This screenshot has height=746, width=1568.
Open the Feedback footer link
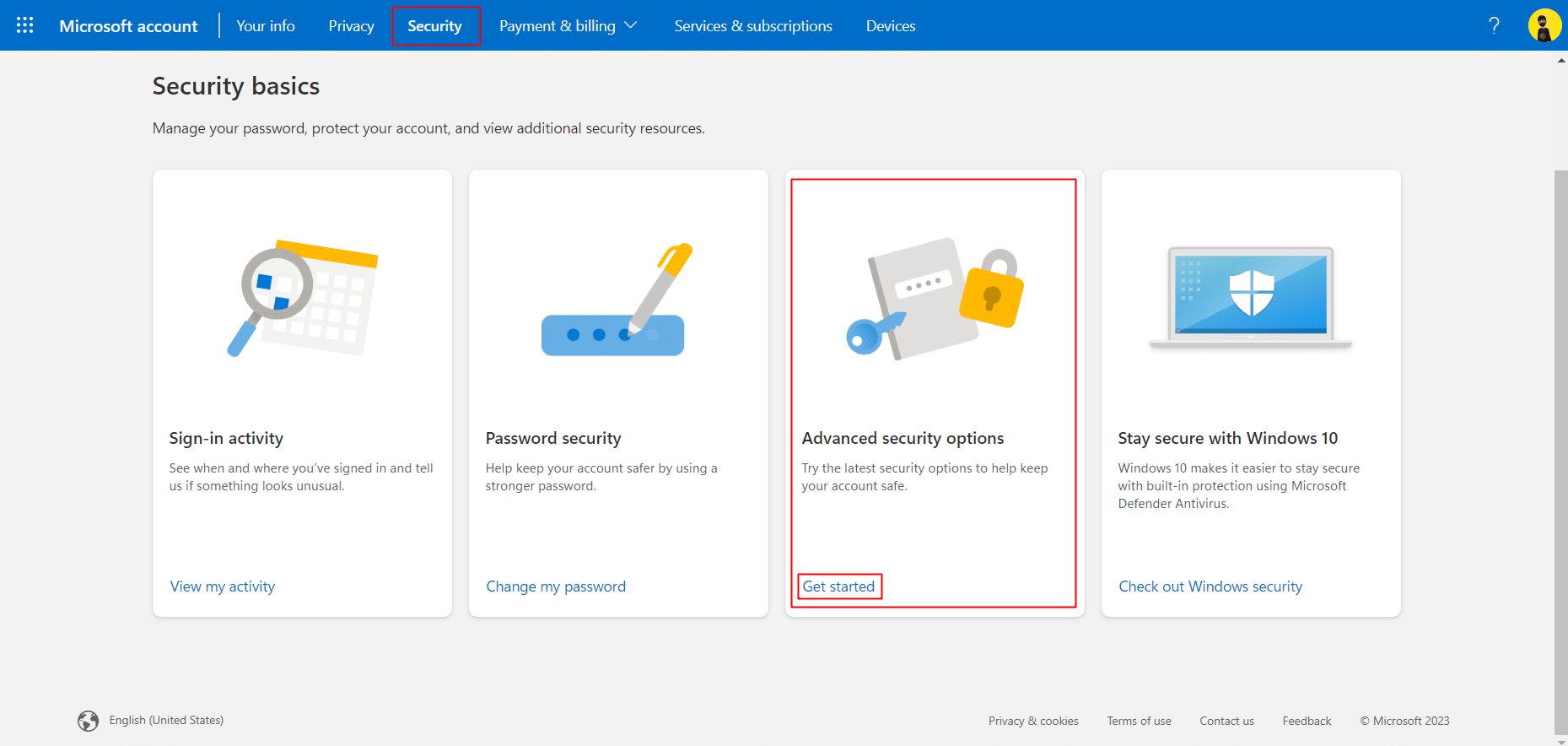click(x=1307, y=721)
